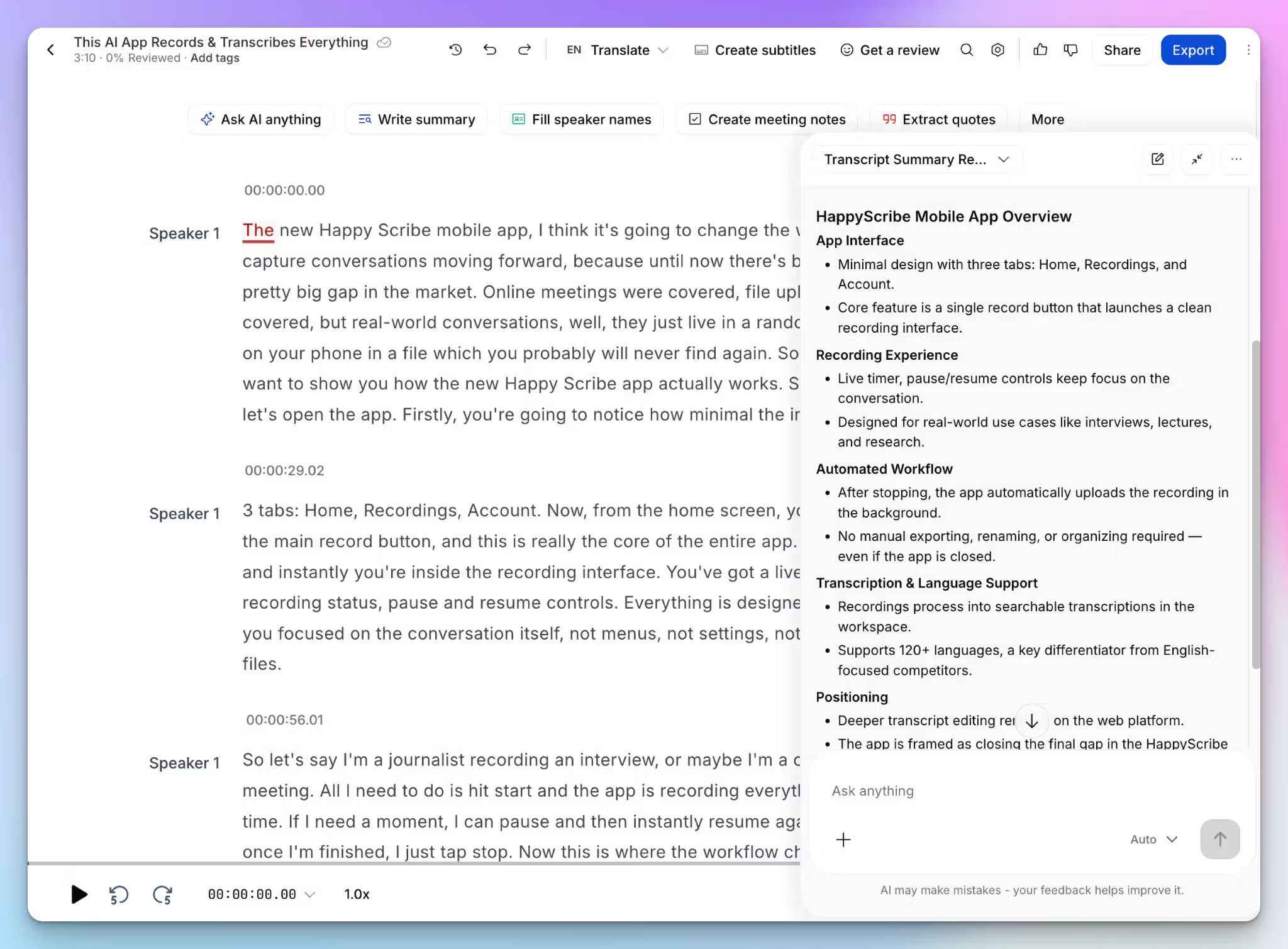Click the blue Export button
Image resolution: width=1288 pixels, height=949 pixels.
[x=1193, y=50]
